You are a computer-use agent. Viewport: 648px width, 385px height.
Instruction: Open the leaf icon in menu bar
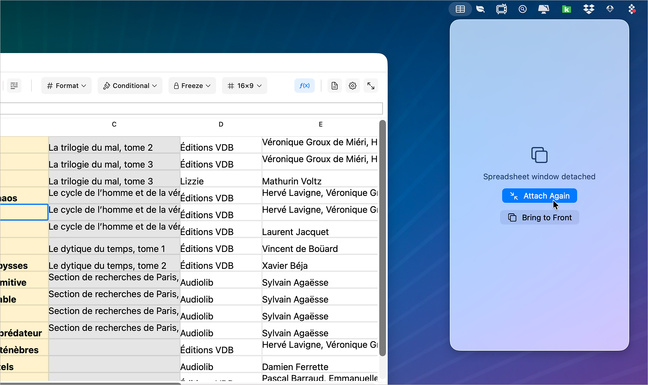tap(480, 9)
